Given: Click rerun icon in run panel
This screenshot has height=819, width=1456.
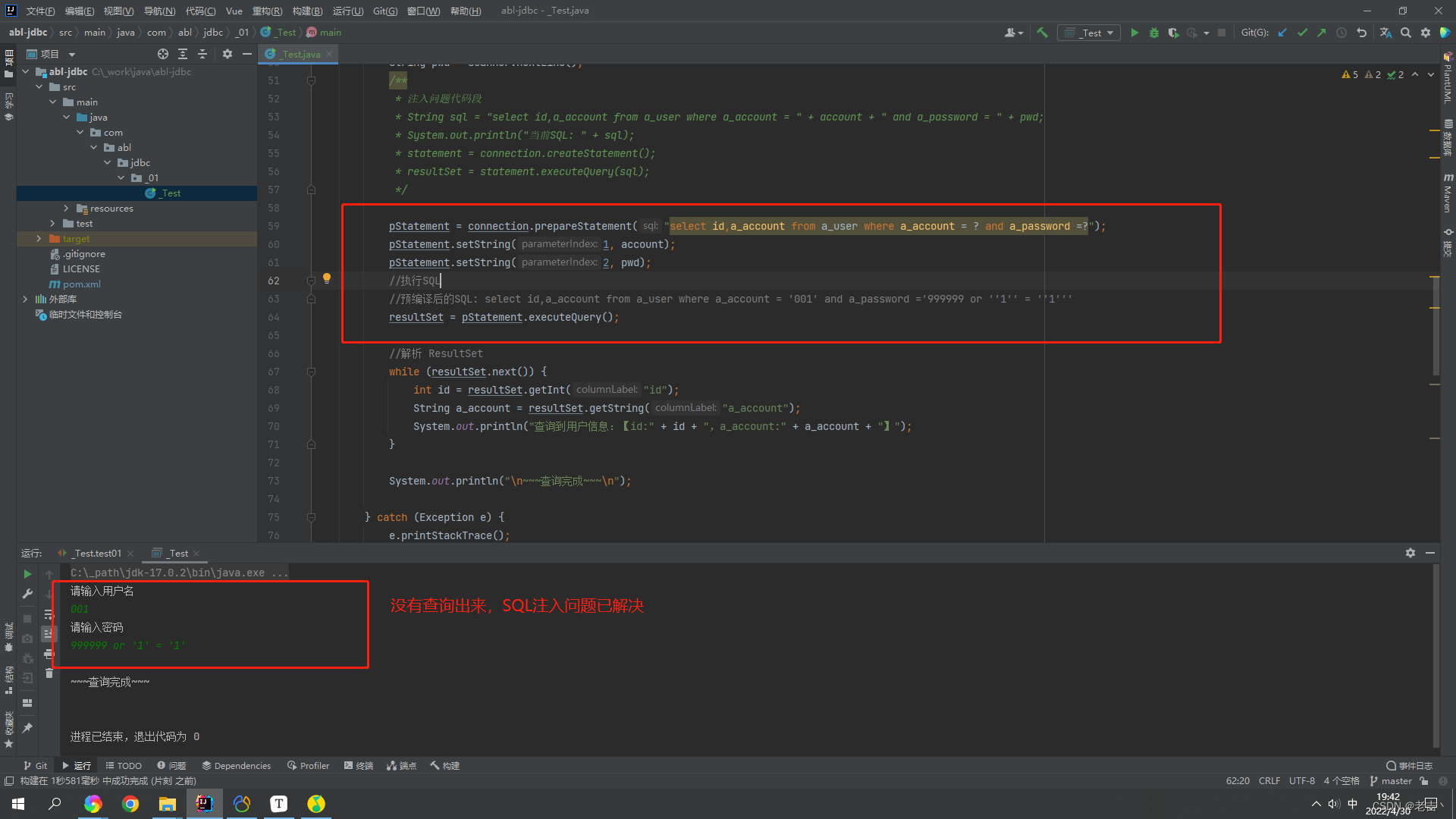Looking at the screenshot, I should pos(27,574).
